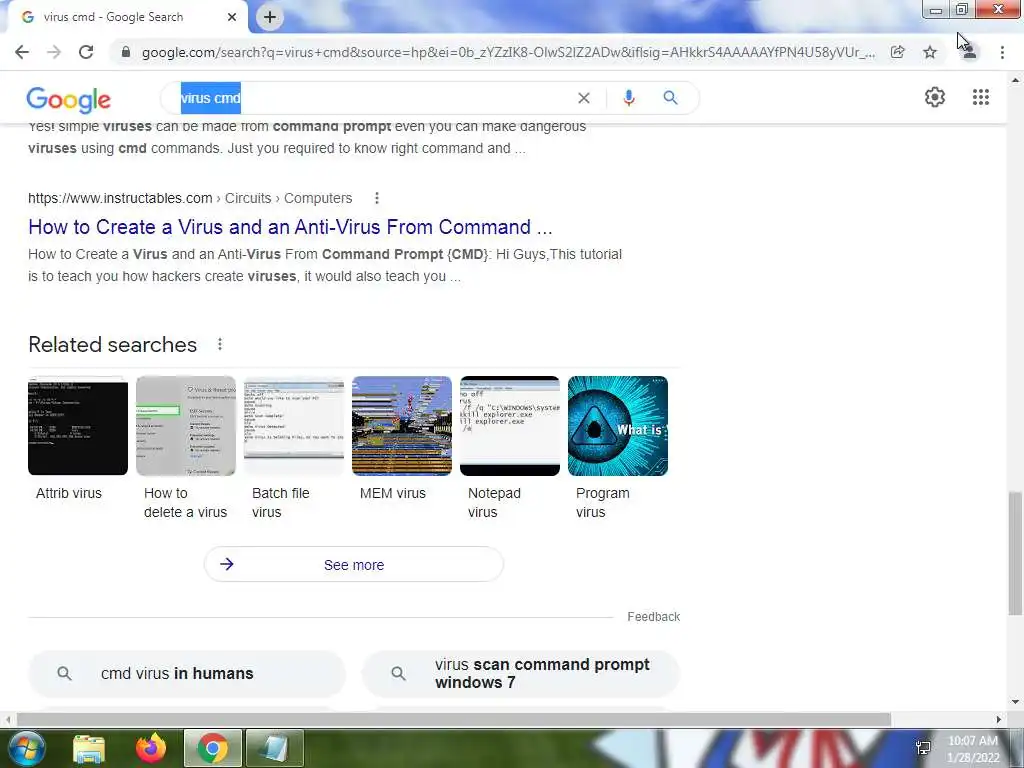1024x768 pixels.
Task: Expand related searches with See more
Action: [353, 565]
